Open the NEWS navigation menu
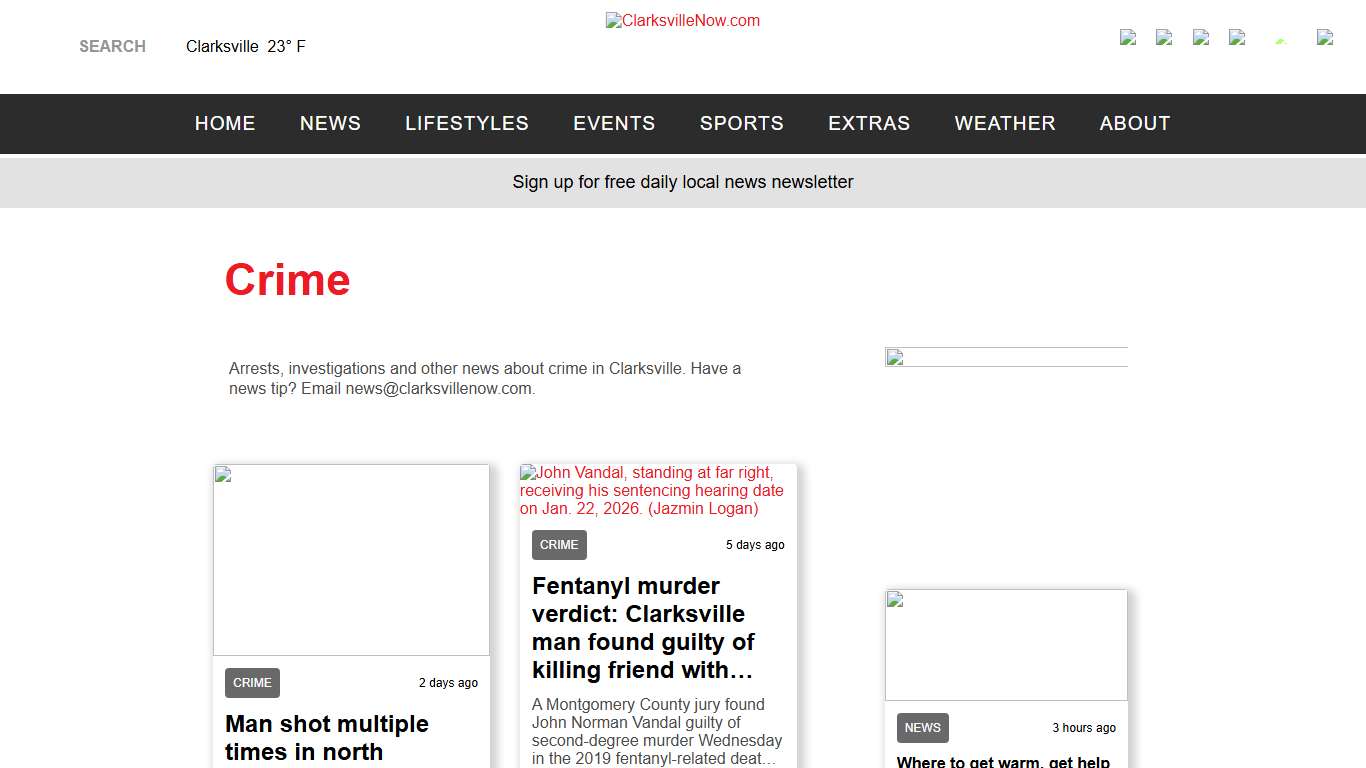The width and height of the screenshot is (1366, 768). [x=330, y=123]
